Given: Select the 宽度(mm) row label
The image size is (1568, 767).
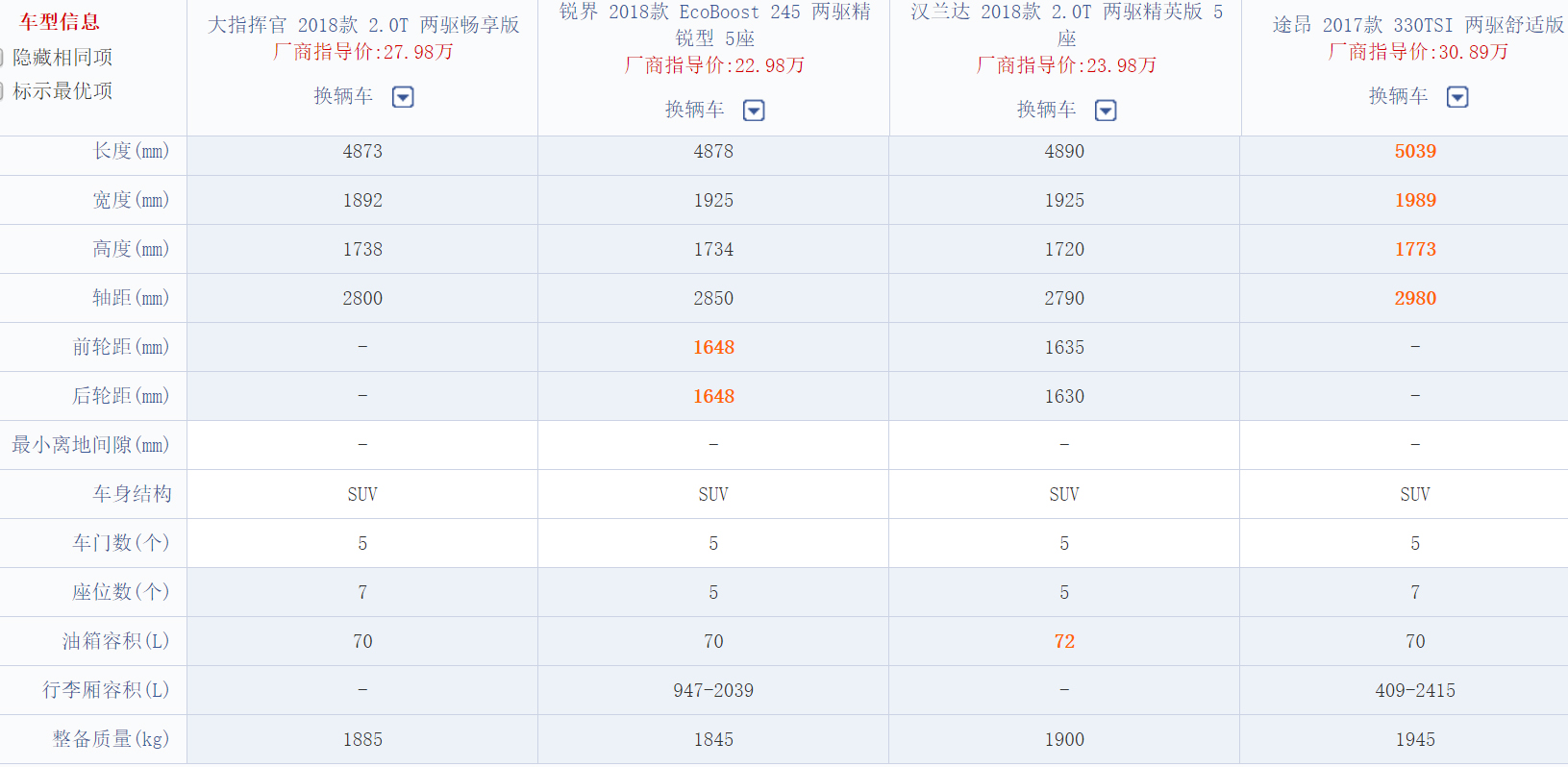Looking at the screenshot, I should [131, 200].
